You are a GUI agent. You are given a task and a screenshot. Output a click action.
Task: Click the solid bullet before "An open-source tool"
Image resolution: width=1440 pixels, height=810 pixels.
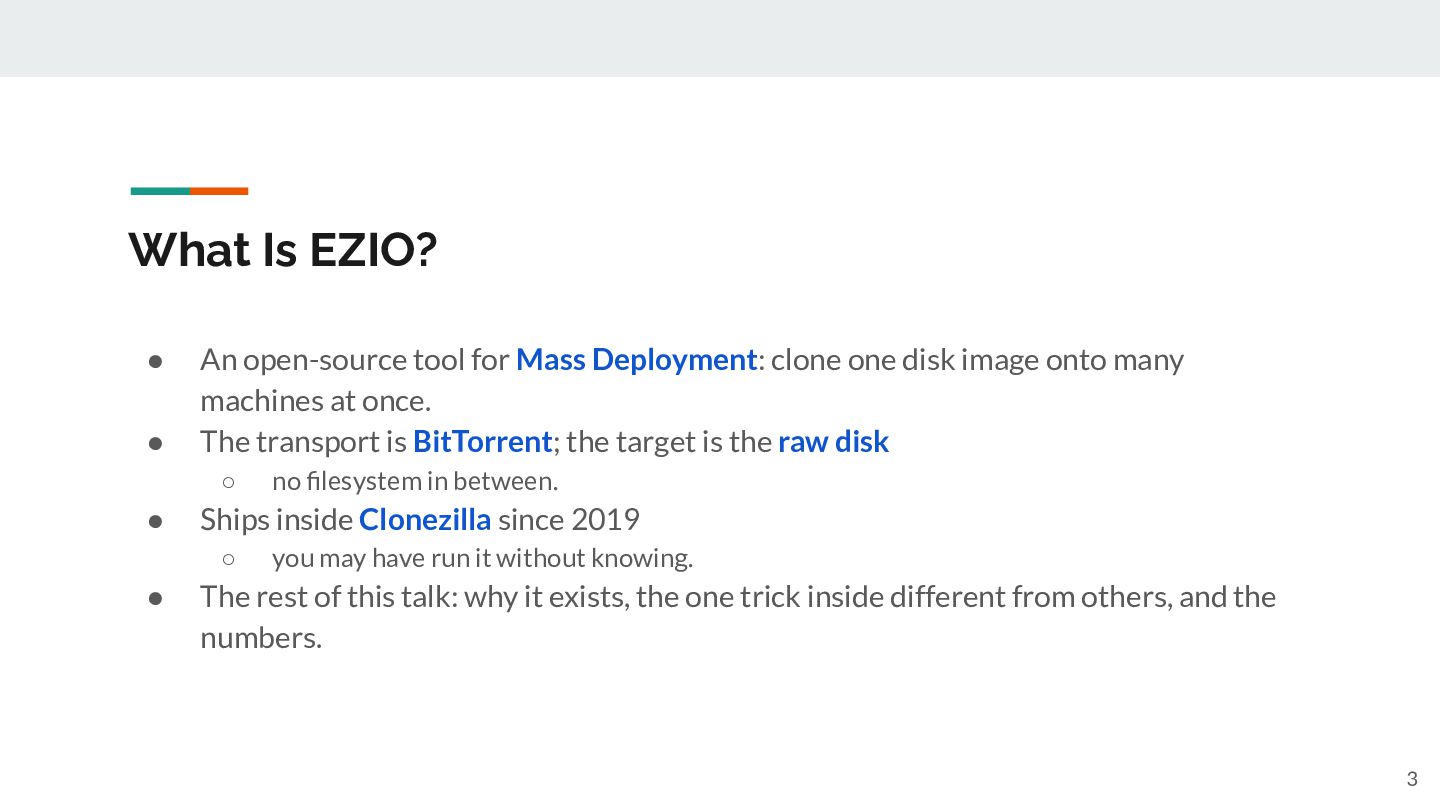(x=156, y=361)
